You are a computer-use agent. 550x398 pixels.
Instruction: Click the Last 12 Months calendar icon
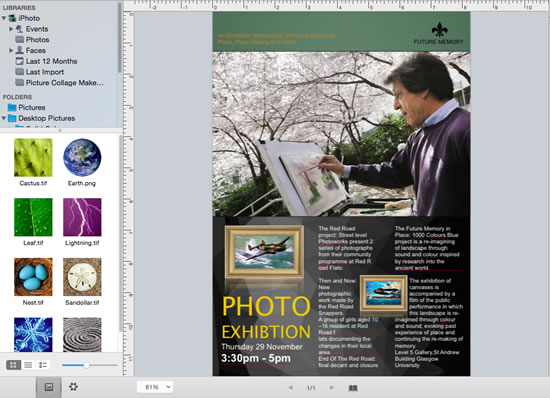[x=20, y=61]
